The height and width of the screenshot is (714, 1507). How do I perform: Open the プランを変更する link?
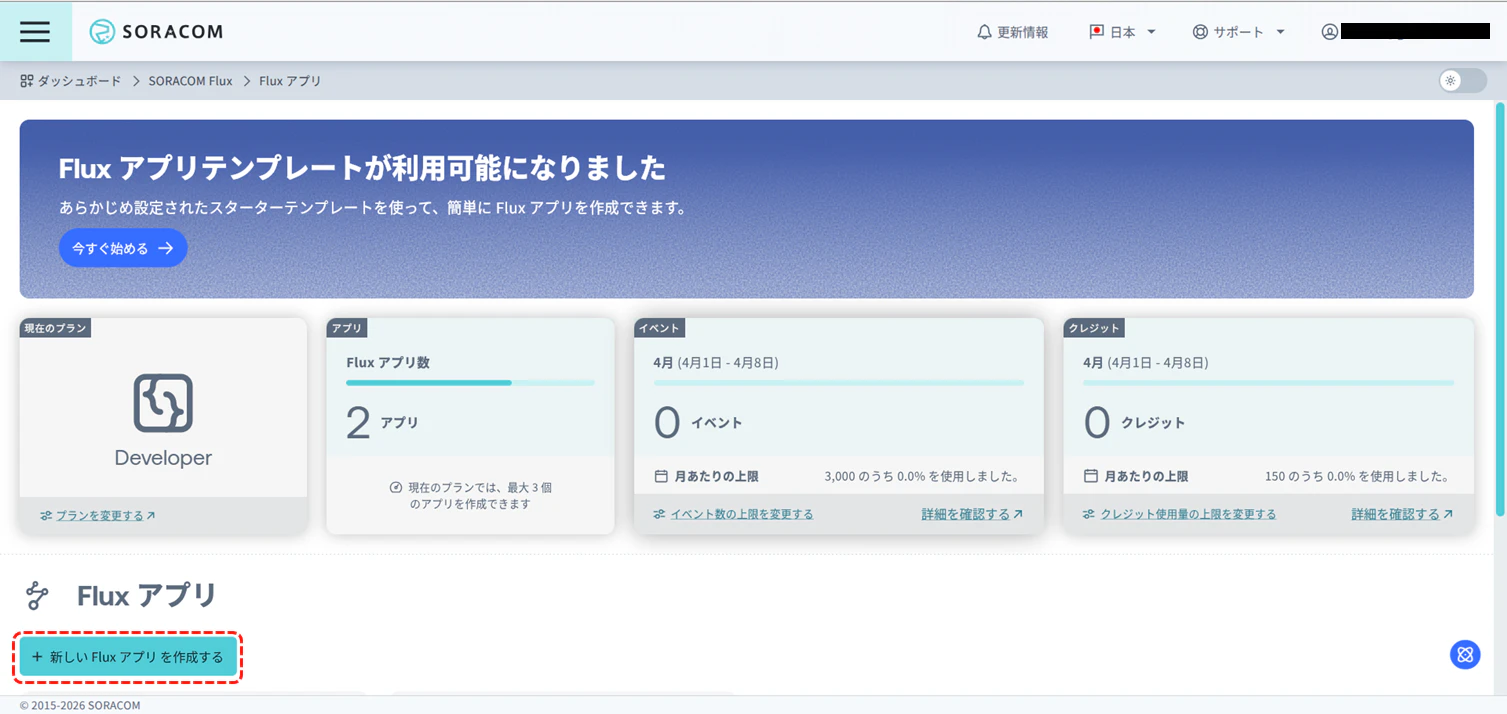pos(98,516)
